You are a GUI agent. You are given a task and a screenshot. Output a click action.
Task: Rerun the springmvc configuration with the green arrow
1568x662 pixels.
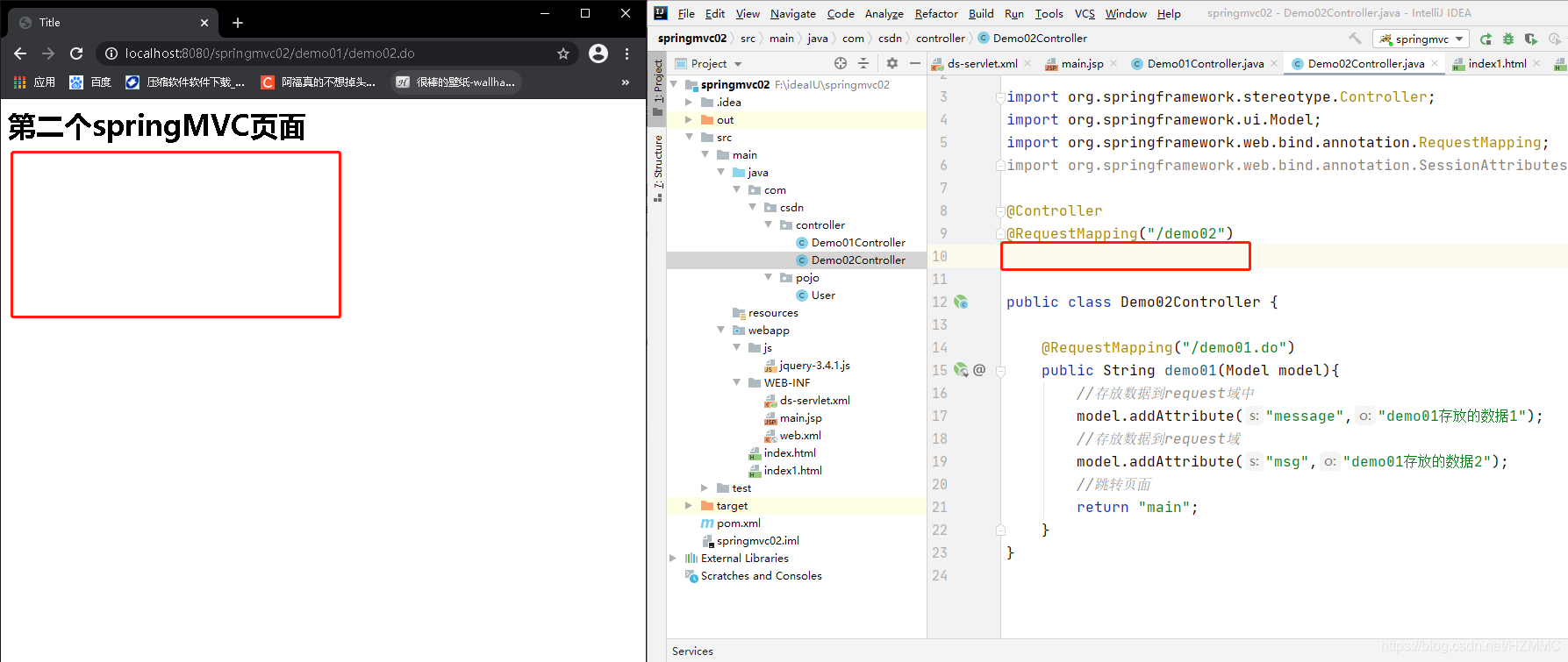coord(1486,39)
